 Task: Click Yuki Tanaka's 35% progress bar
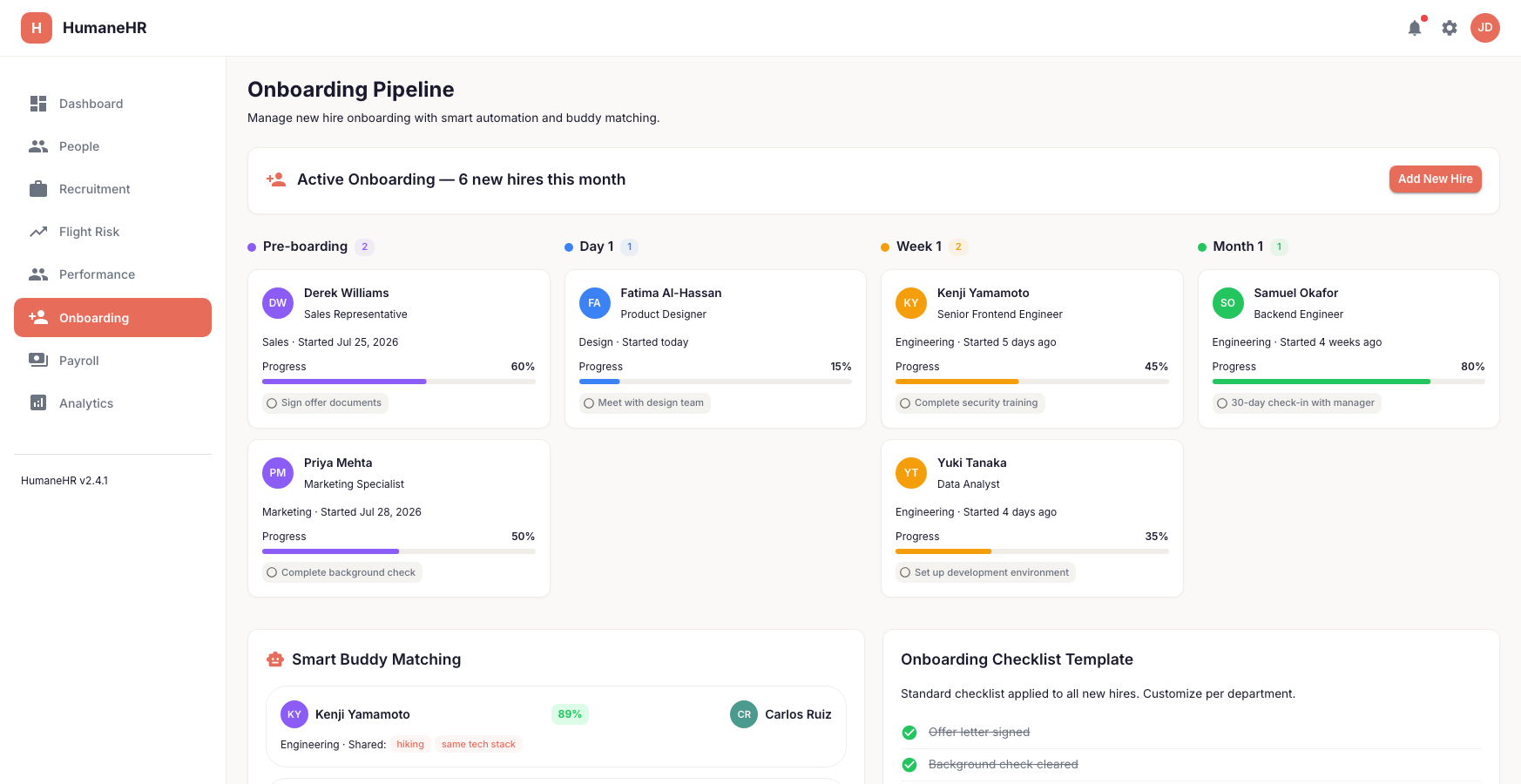coord(1032,551)
